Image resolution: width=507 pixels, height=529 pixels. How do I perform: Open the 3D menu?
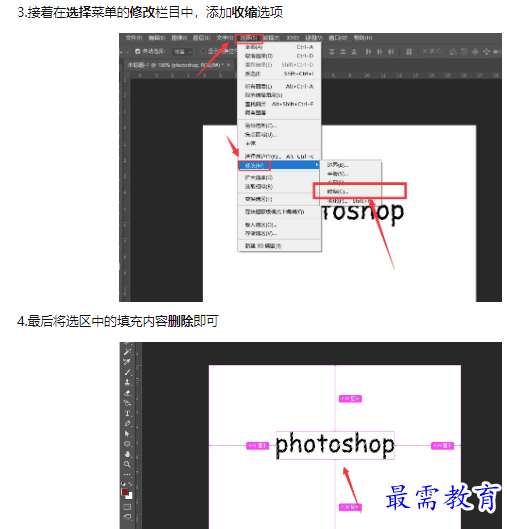293,38
